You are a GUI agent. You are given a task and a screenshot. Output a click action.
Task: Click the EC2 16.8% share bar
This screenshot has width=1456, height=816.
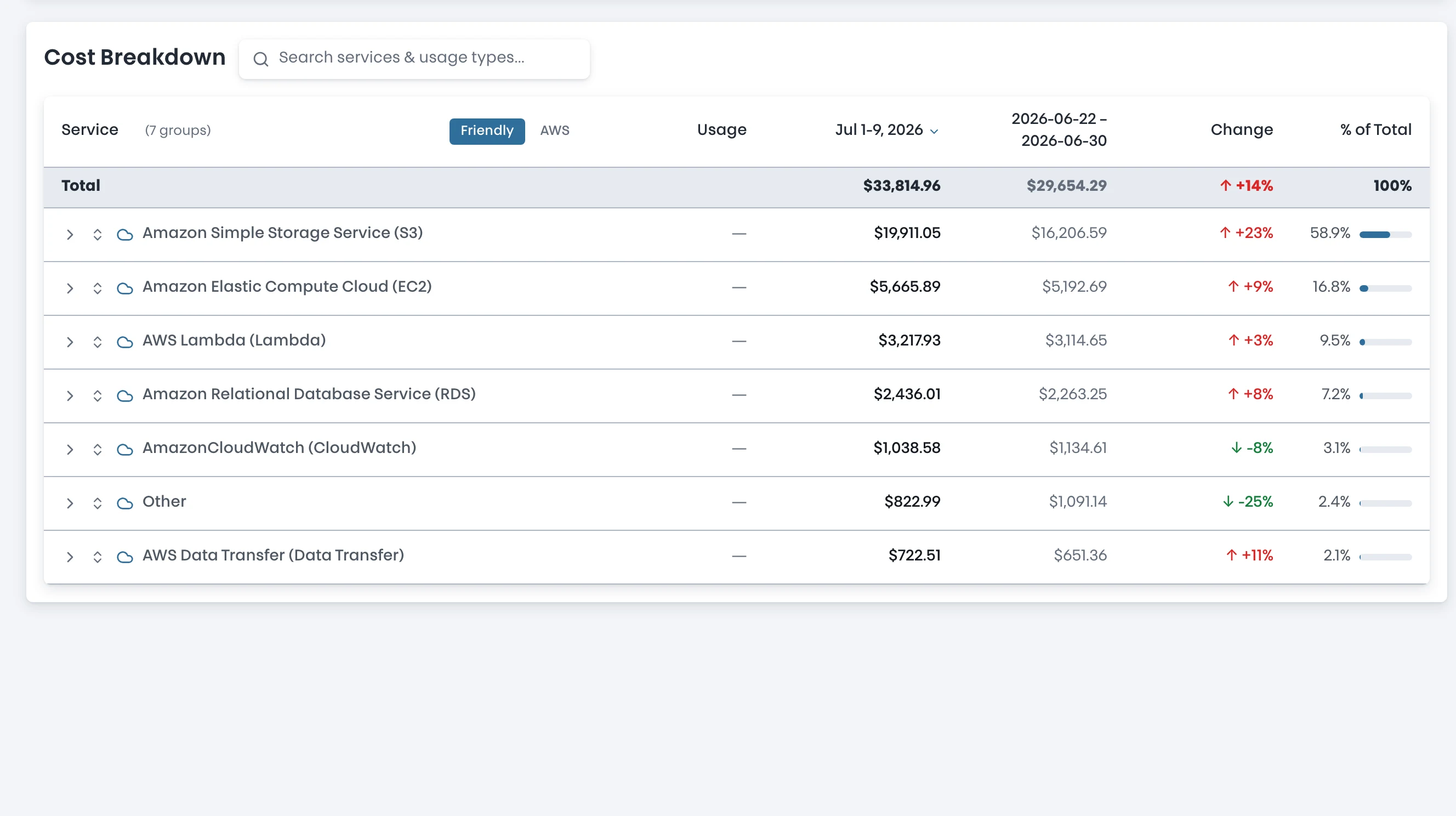click(x=1385, y=288)
